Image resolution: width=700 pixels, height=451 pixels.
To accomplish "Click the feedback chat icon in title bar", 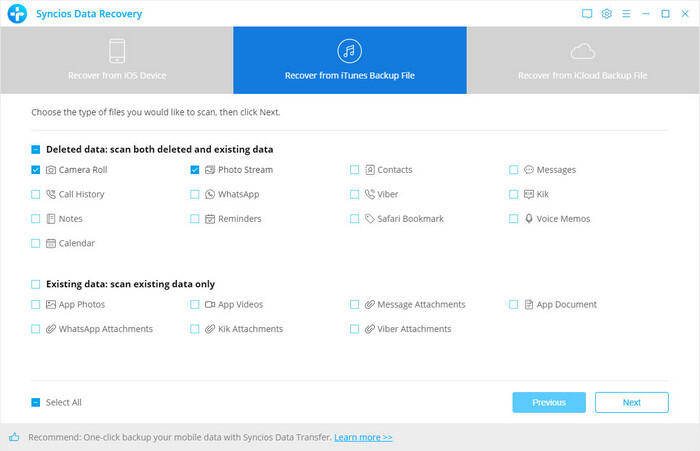I will (x=586, y=14).
